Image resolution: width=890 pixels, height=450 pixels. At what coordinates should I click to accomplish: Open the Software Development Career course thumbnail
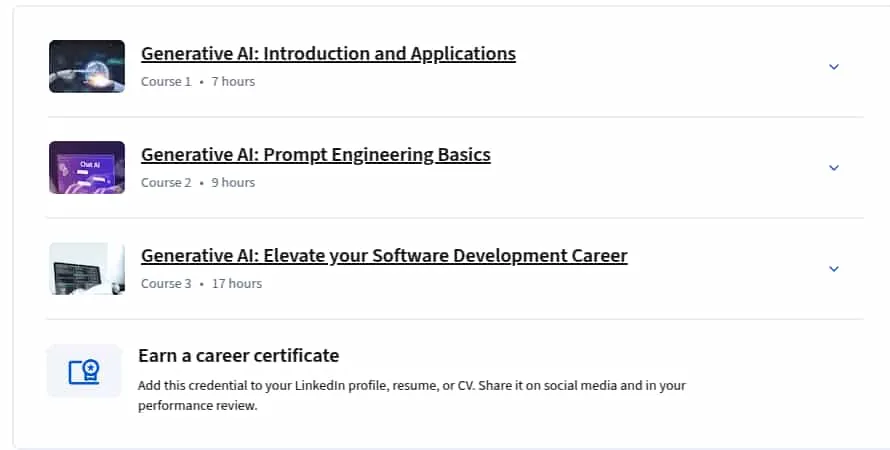click(87, 268)
